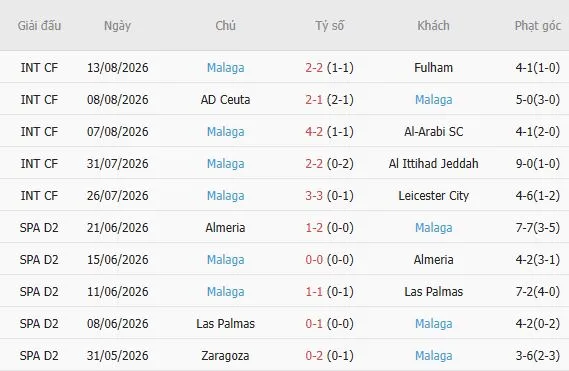Click Zaragoza team name

tap(225, 355)
